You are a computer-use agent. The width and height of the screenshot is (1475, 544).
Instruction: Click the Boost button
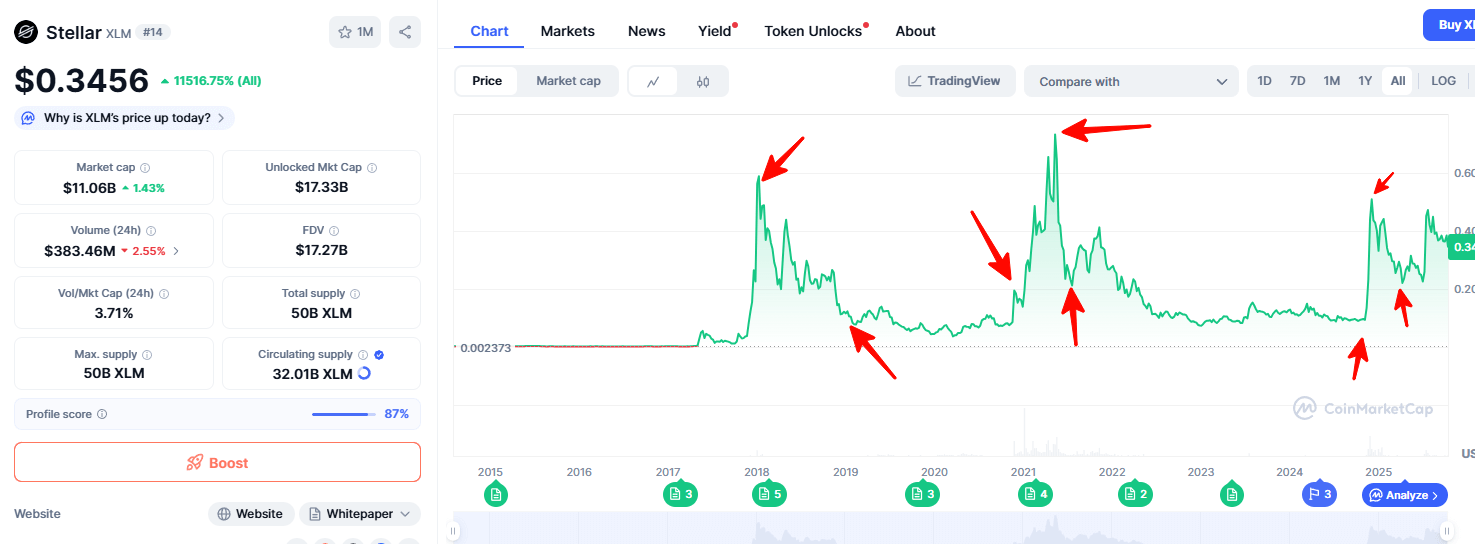pyautogui.click(x=217, y=463)
